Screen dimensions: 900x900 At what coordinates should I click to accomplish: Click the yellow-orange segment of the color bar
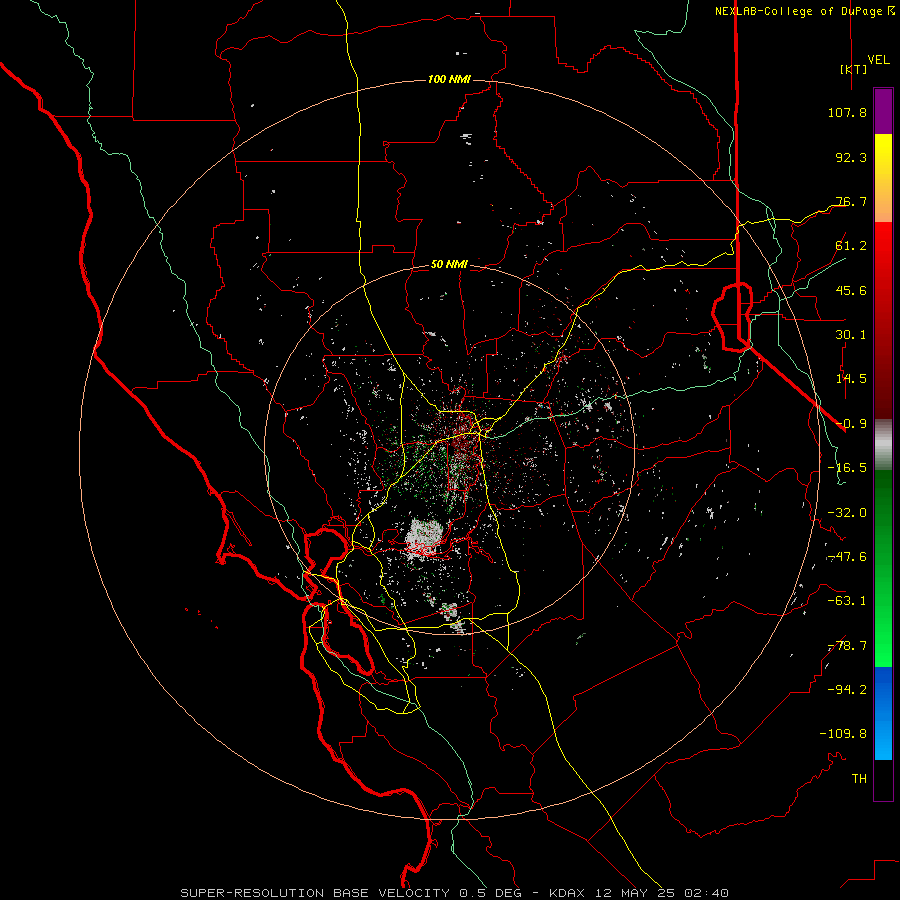pos(883,178)
